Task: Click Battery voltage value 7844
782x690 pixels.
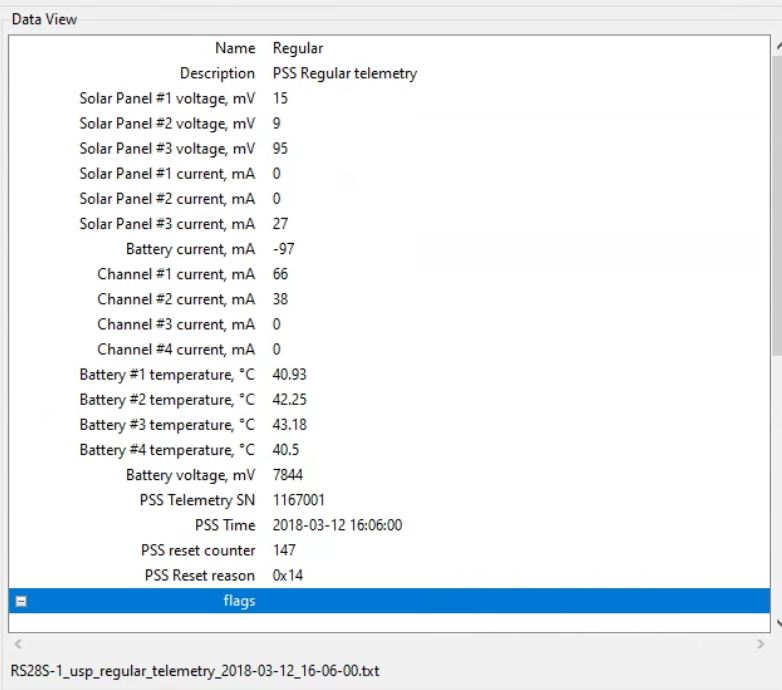Action: 287,475
